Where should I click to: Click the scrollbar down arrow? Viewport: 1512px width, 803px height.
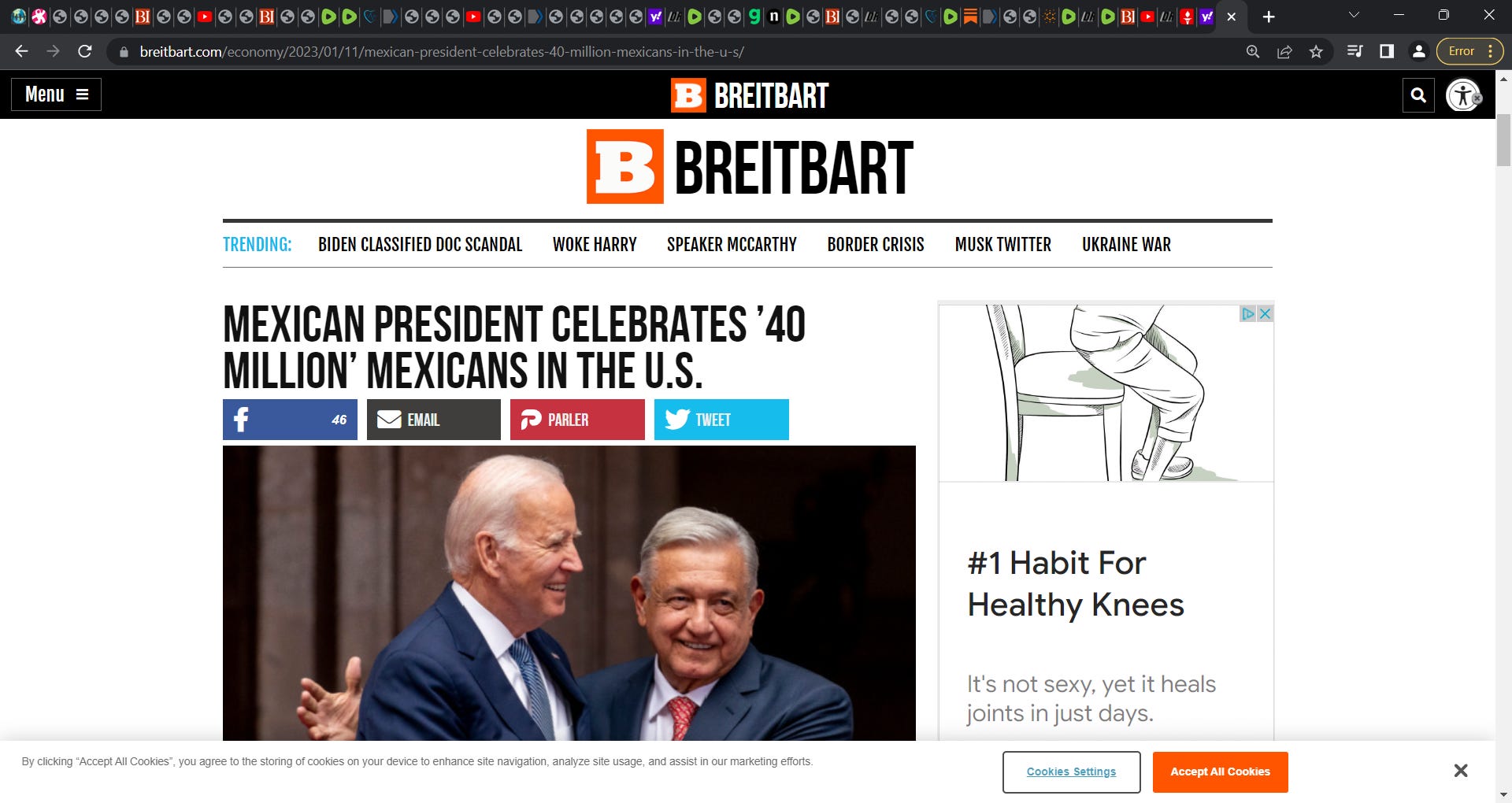(x=1503, y=795)
